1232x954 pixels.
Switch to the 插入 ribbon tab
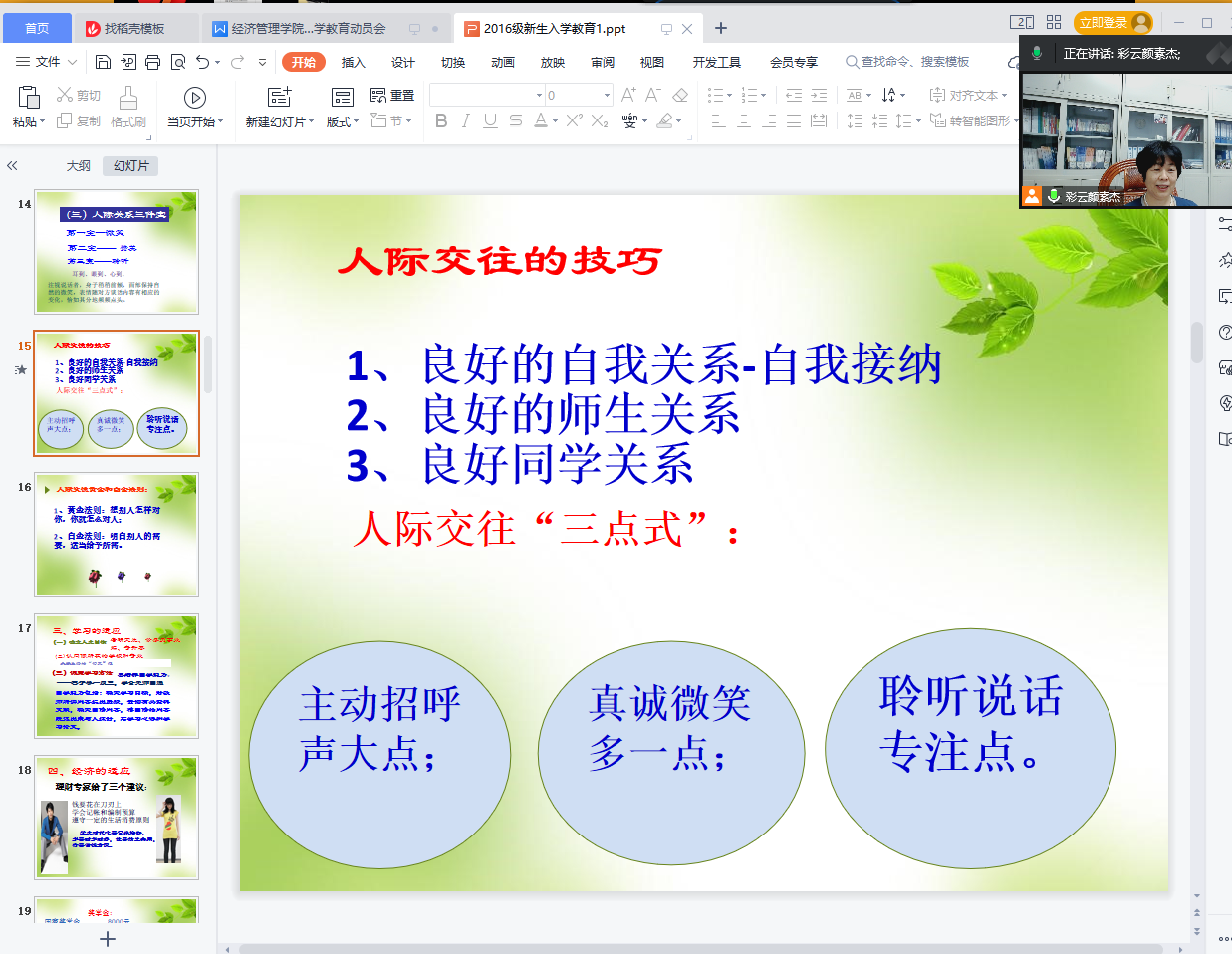353,62
